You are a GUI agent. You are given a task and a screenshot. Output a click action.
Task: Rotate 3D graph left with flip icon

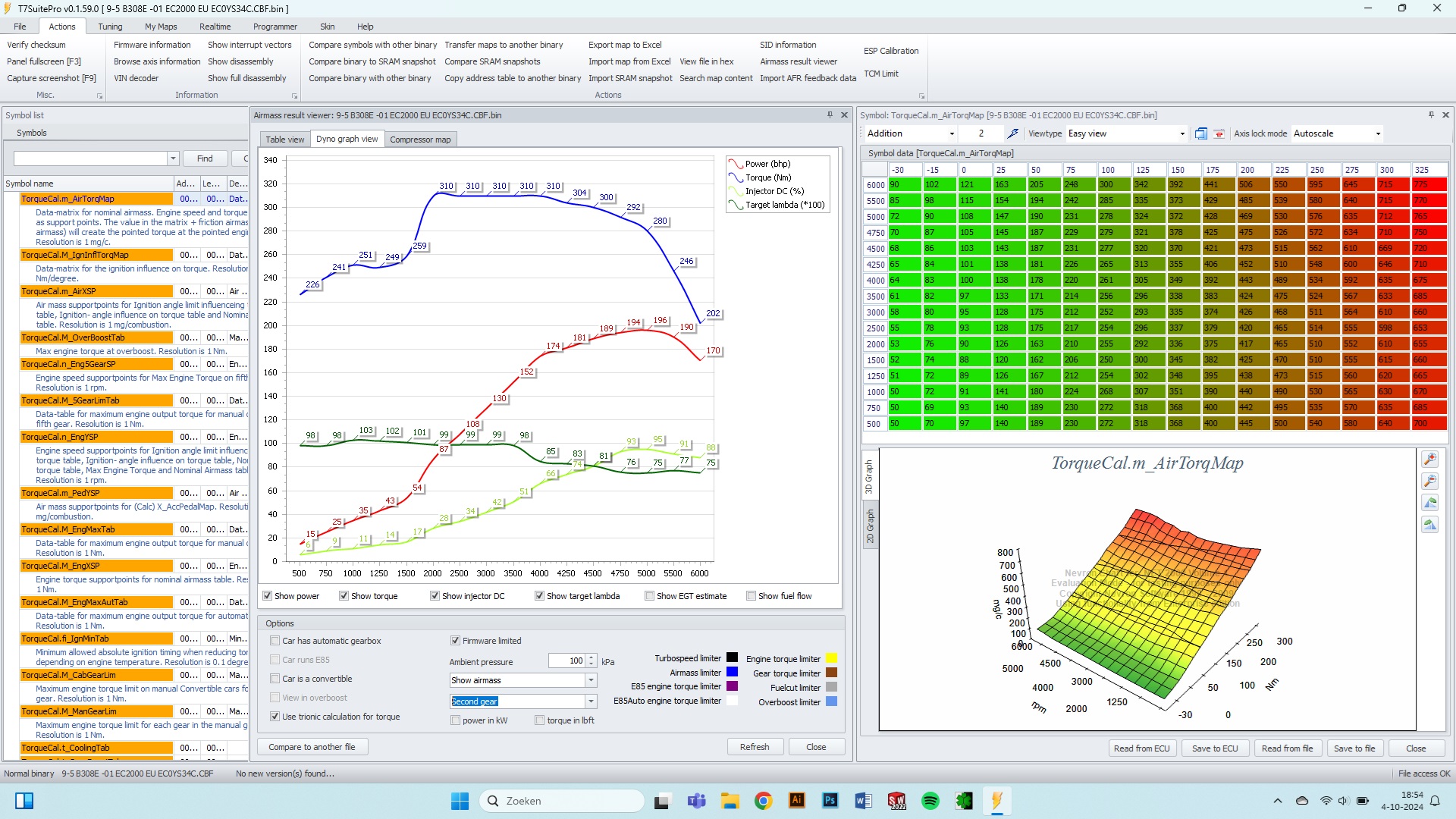coord(1429,503)
